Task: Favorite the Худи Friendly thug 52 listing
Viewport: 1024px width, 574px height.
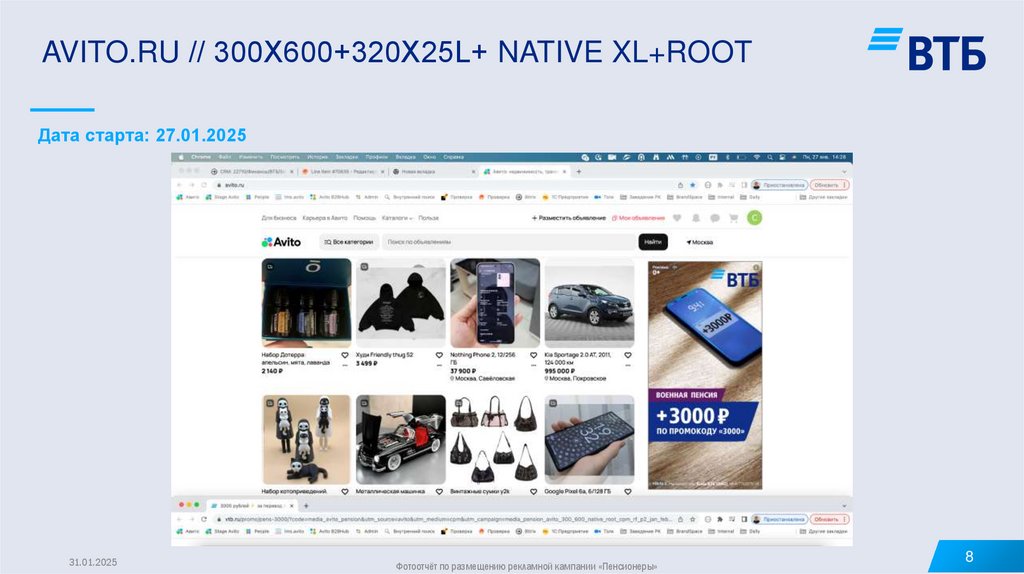Action: coord(439,355)
